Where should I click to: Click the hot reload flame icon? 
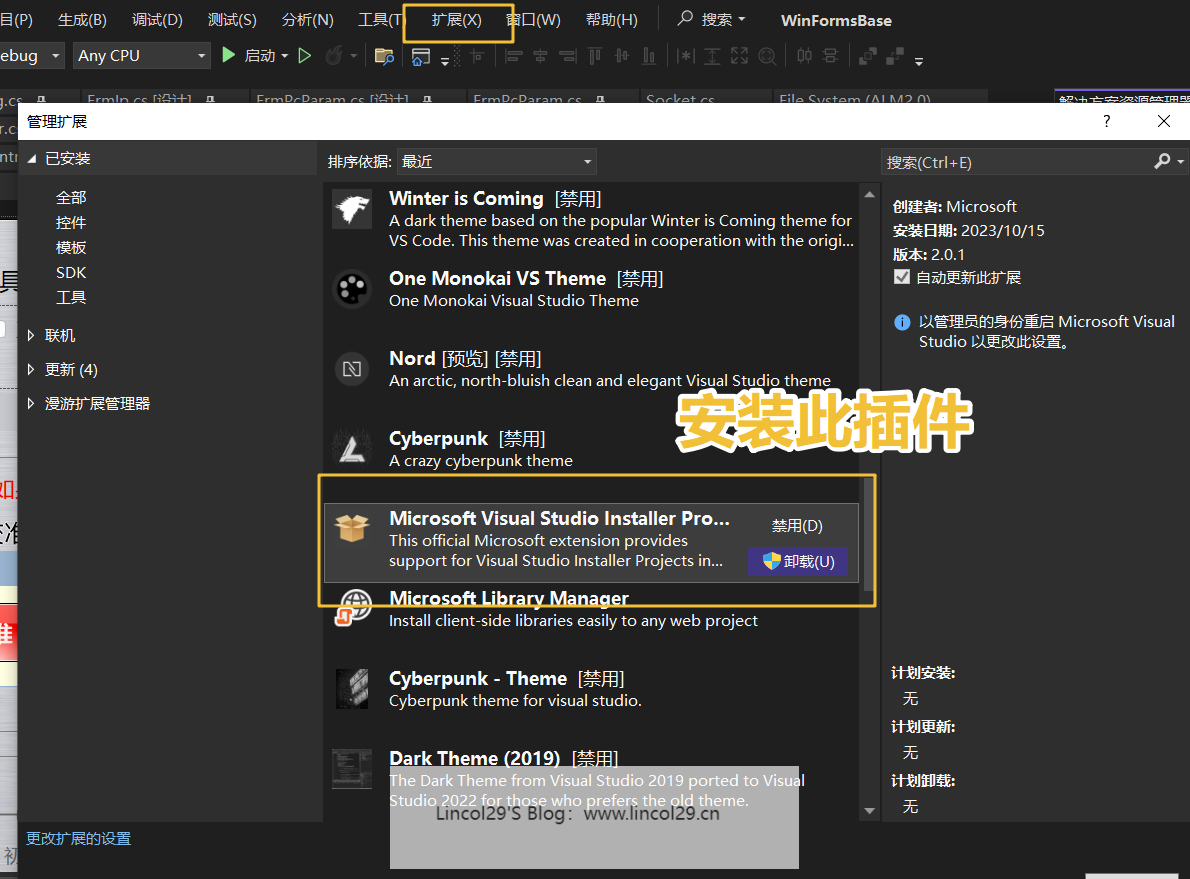click(x=333, y=55)
